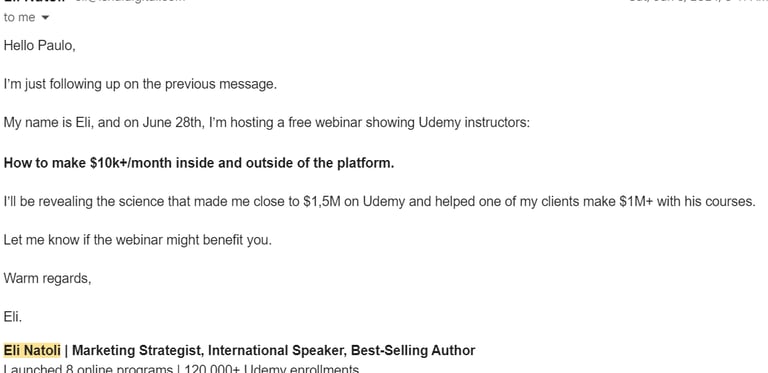Image resolution: width=768 pixels, height=373 pixels.
Task: Expand recipient details arrow next to "to me"
Action: pyautogui.click(x=46, y=18)
